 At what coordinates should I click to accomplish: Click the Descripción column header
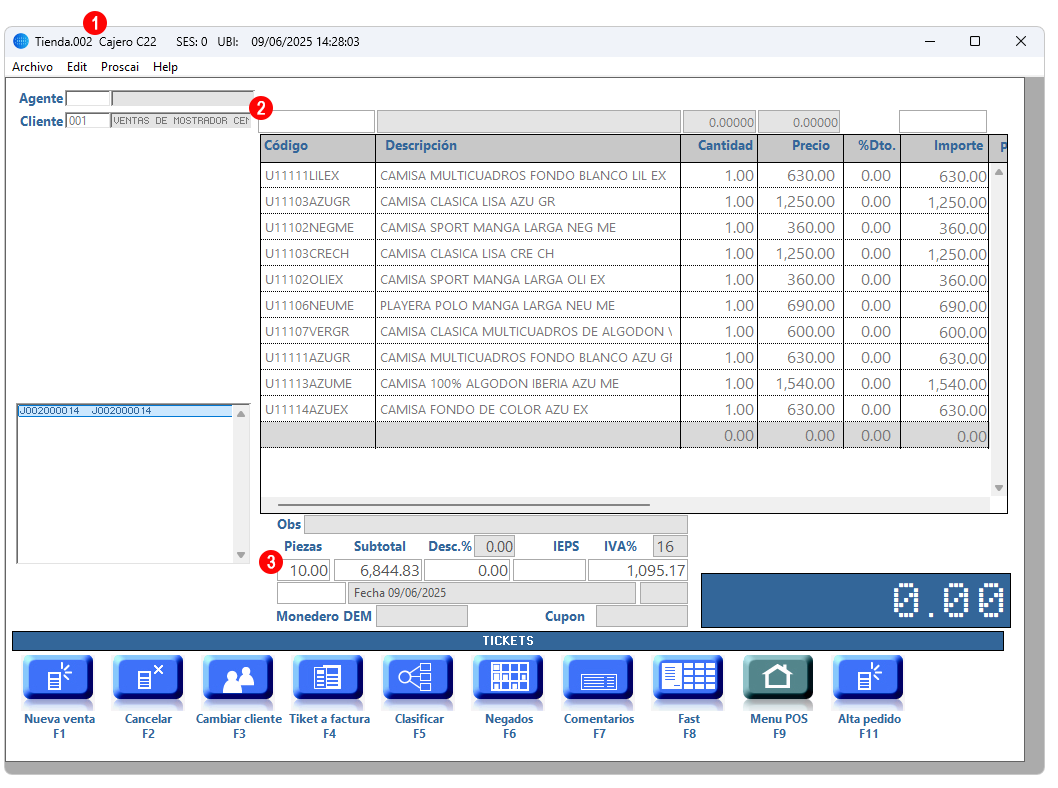[528, 146]
